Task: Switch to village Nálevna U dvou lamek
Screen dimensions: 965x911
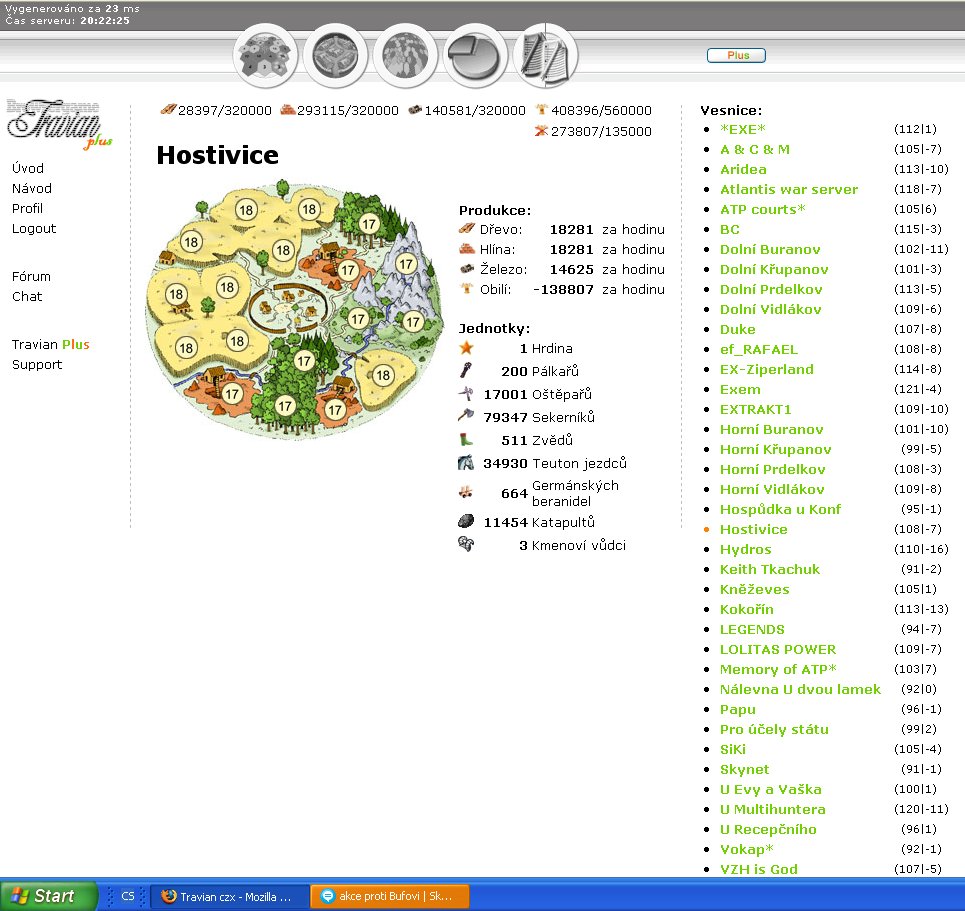Action: pyautogui.click(x=800, y=689)
